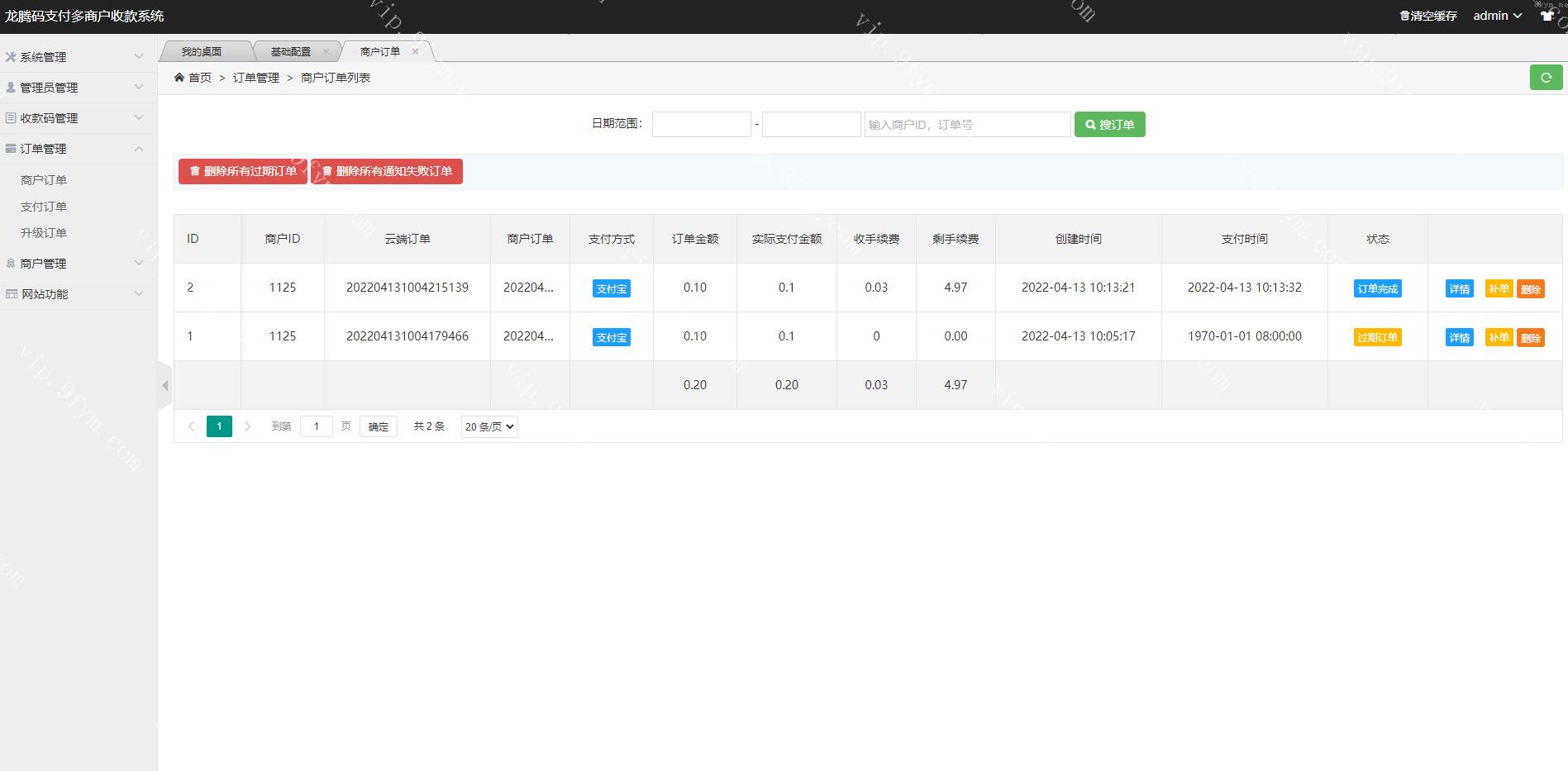Close the 商户订单 tab via its X
The image size is (1568, 771).
click(415, 51)
